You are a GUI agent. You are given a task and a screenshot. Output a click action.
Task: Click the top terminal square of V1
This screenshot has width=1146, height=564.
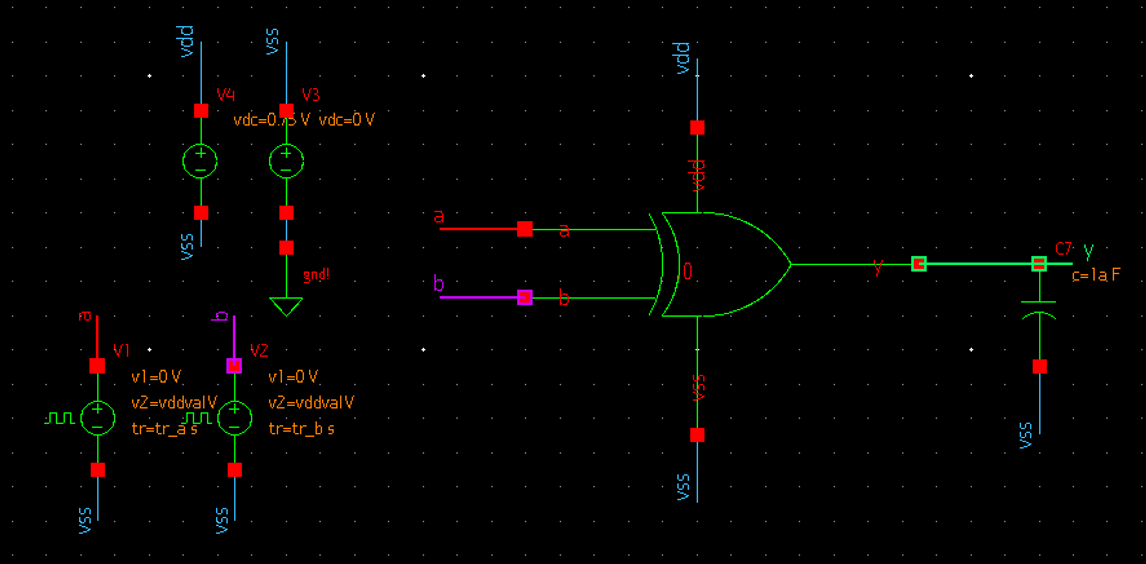point(97,365)
